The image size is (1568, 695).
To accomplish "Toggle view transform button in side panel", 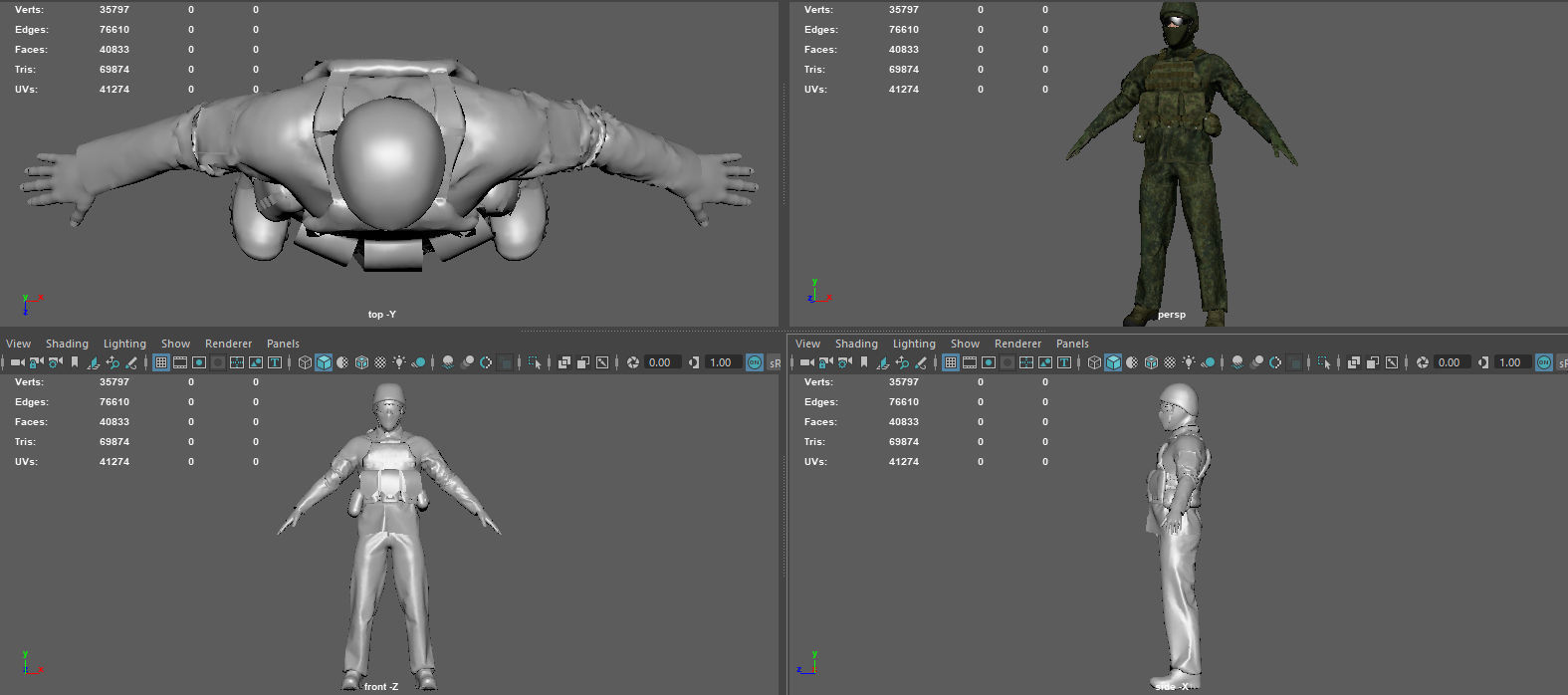I will tap(1543, 362).
